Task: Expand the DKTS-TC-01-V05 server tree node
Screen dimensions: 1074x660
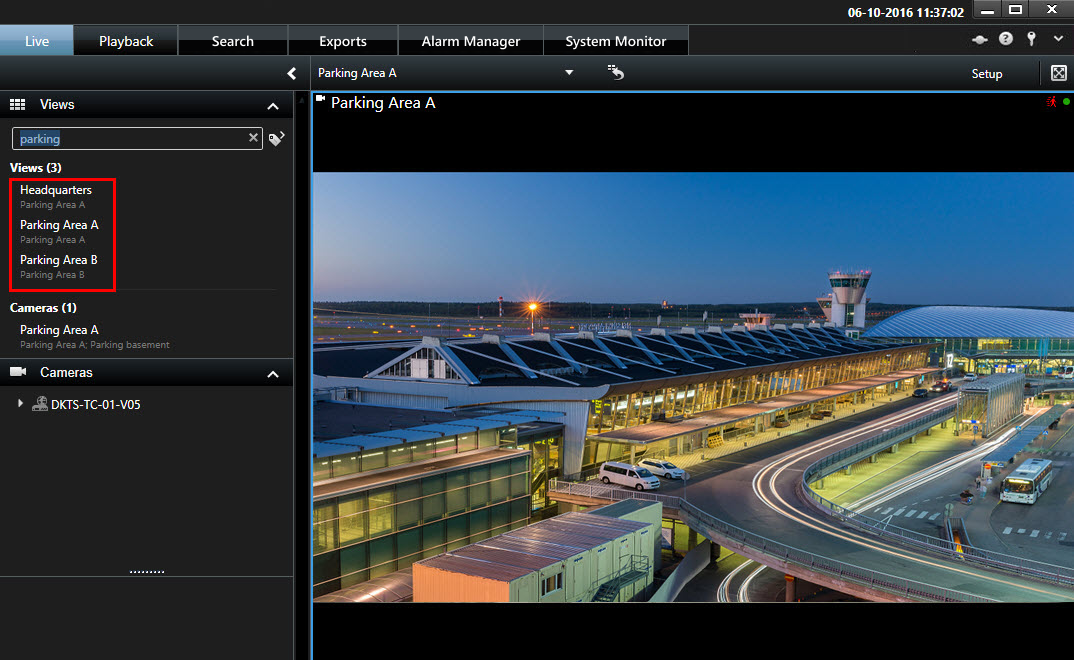Action: [20, 404]
